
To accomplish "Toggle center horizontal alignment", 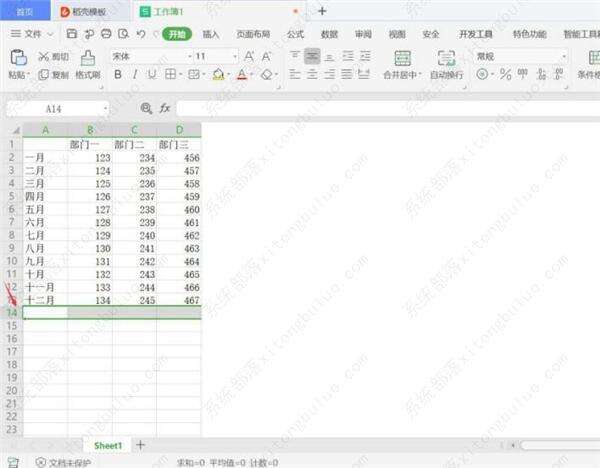I will [312, 74].
